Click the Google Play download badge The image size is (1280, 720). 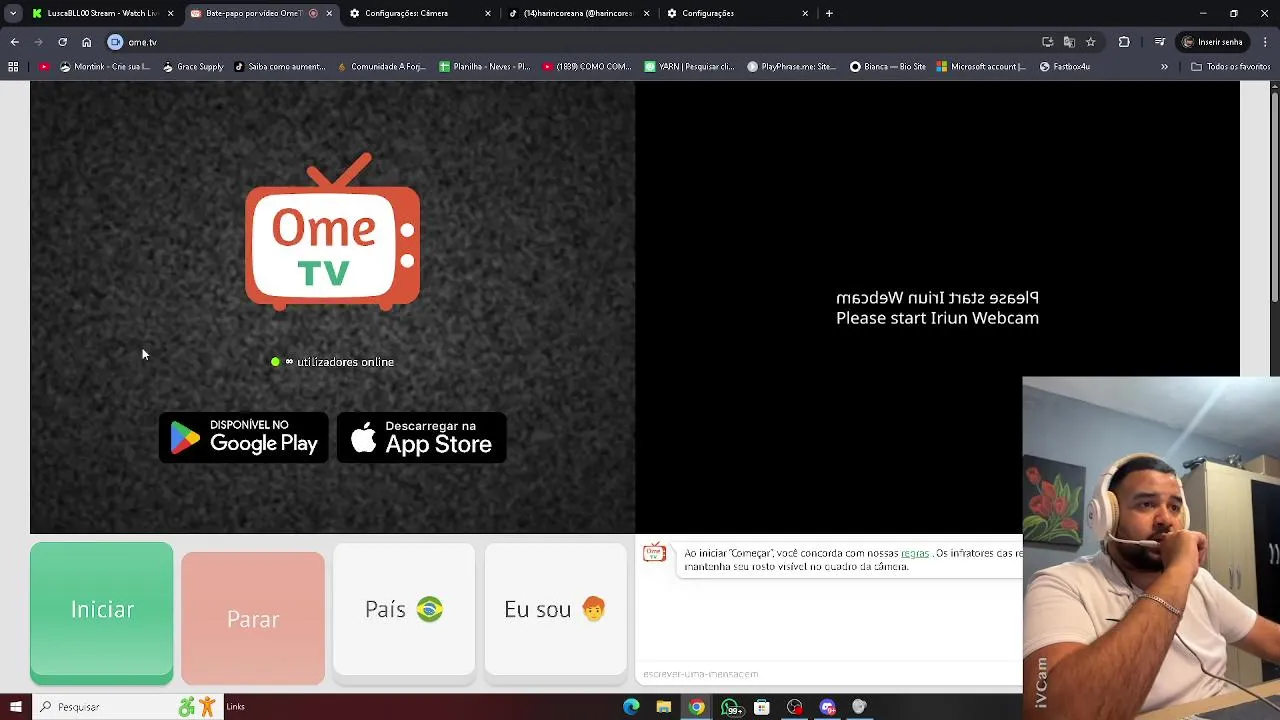243,437
